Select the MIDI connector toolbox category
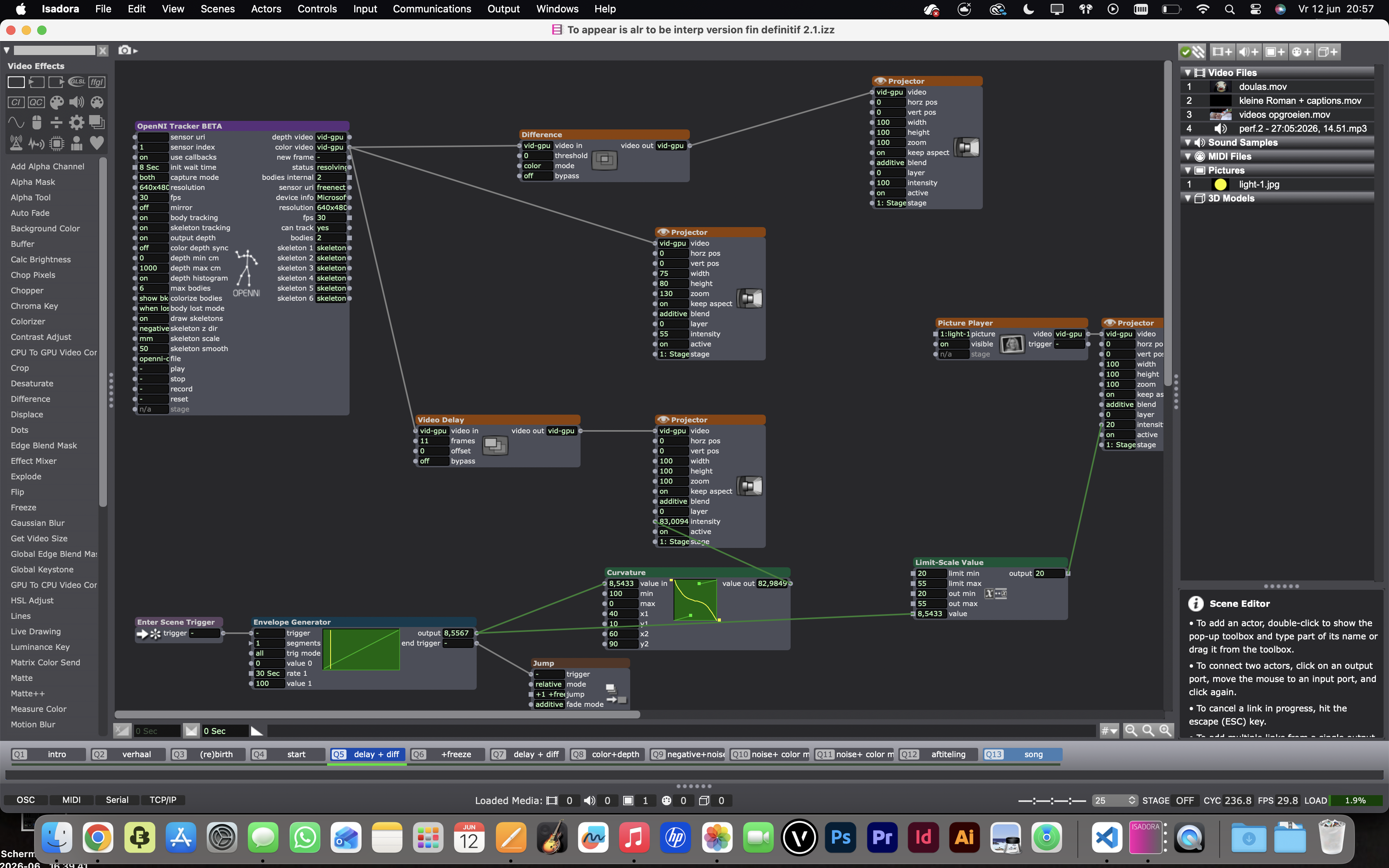 [97, 102]
